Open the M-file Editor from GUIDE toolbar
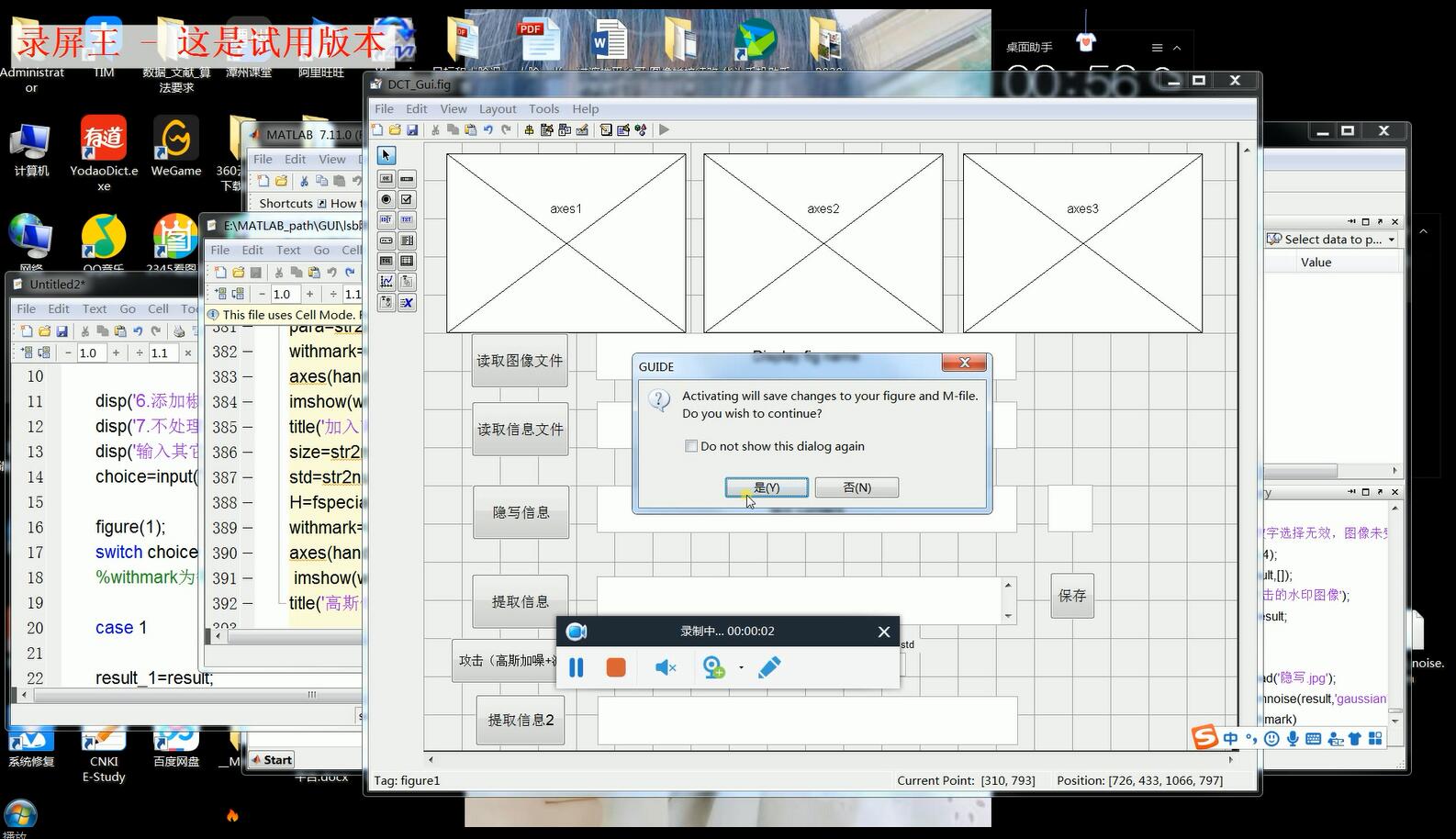 (606, 129)
